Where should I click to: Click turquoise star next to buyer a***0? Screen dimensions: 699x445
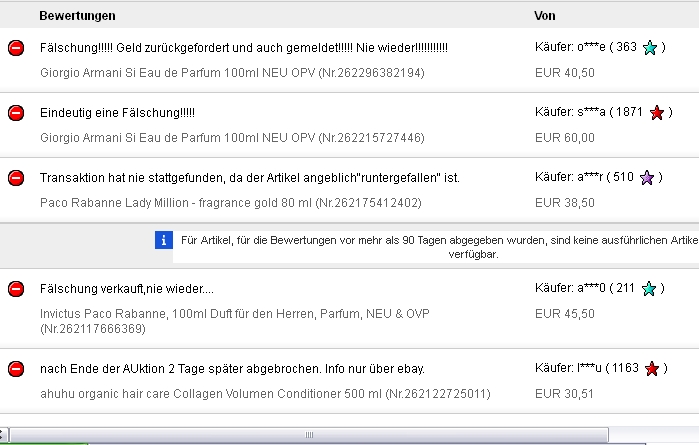pyautogui.click(x=650, y=289)
